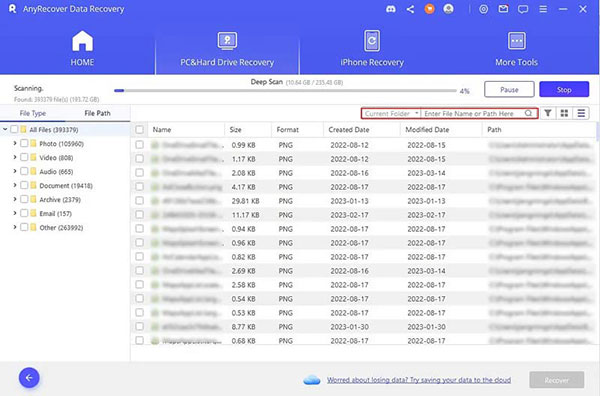Screen dimensions: 600x396
Task: Expand the Audio tree node
Action: [x=15, y=171]
